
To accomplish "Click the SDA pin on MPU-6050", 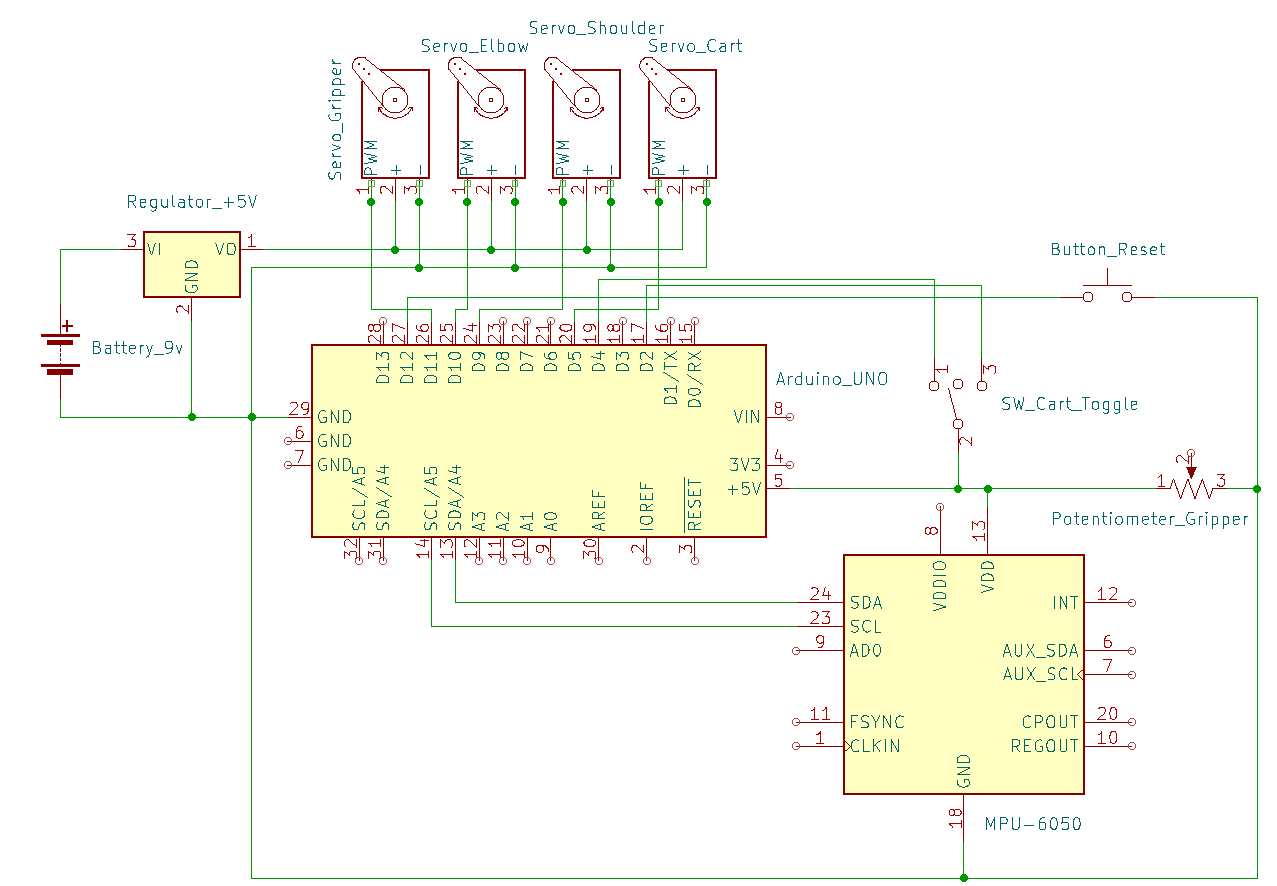I will (865, 603).
